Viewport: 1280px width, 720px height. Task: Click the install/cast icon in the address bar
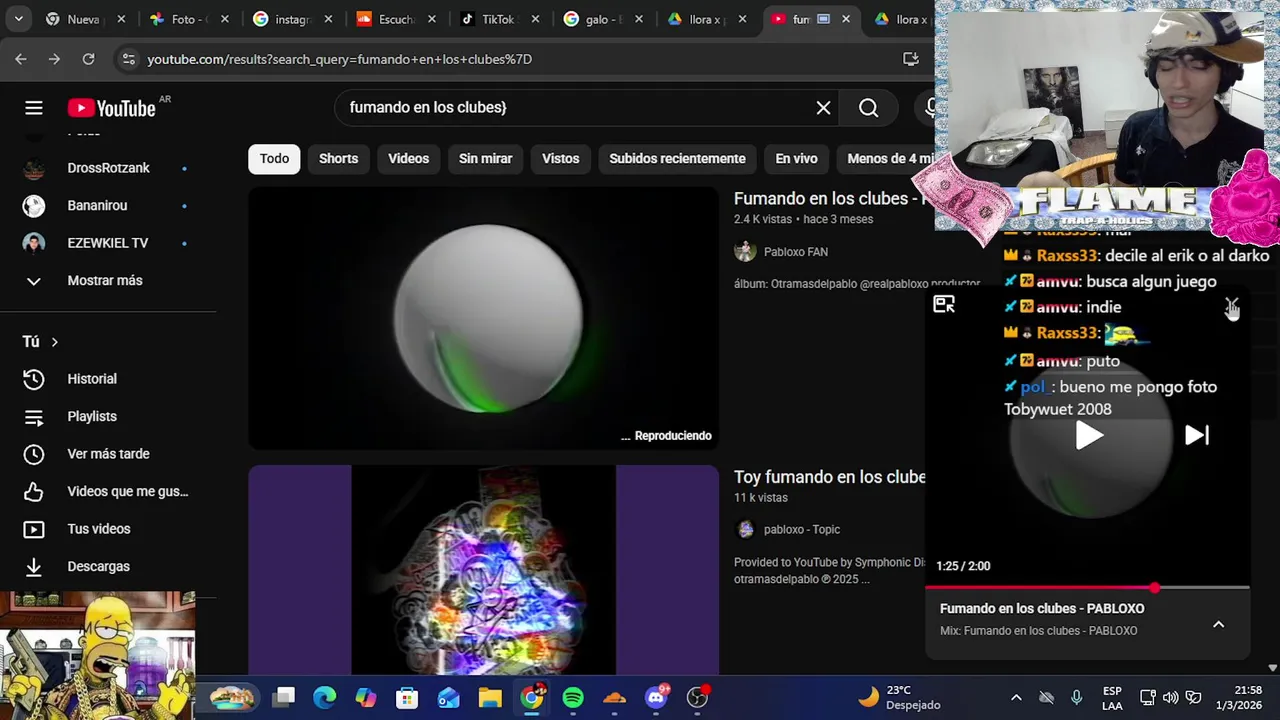coord(910,59)
